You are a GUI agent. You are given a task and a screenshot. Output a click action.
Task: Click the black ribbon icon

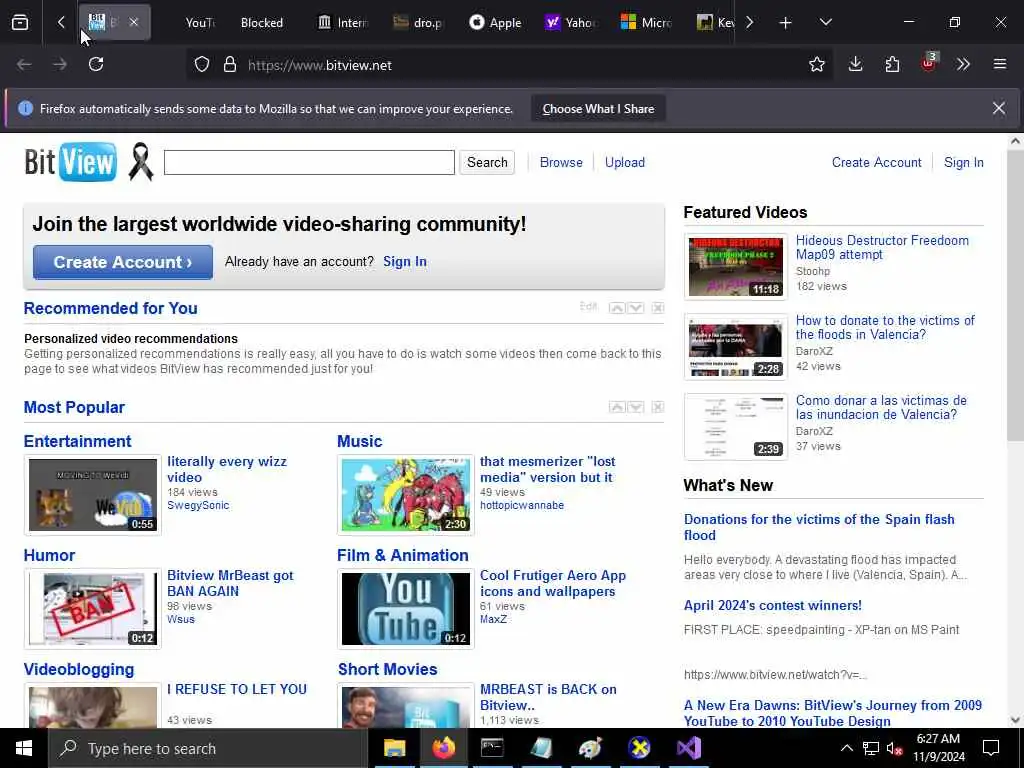click(140, 162)
